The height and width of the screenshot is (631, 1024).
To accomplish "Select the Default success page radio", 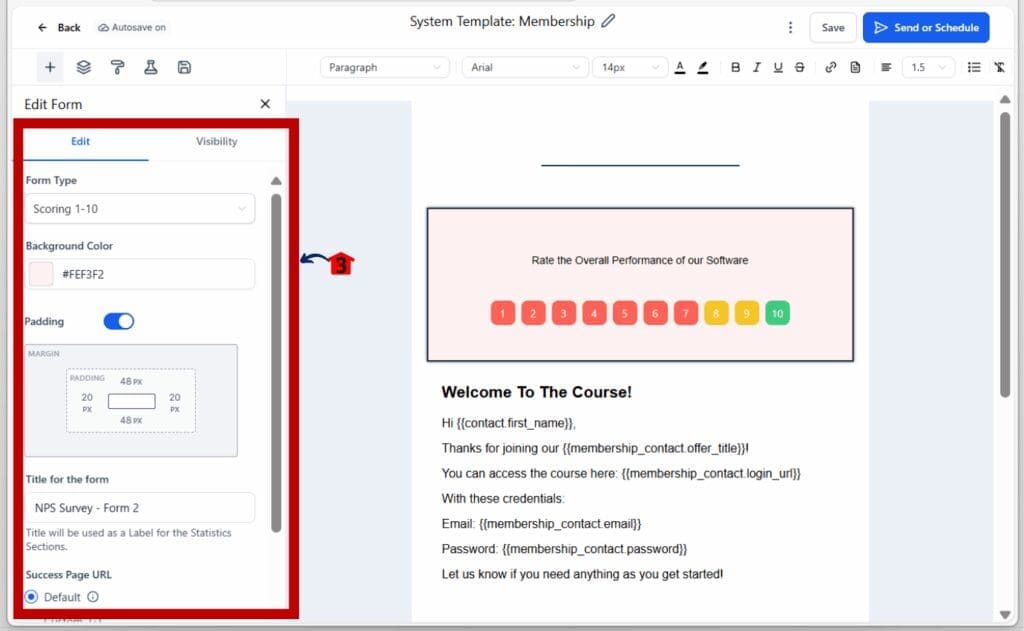I will (x=31, y=597).
